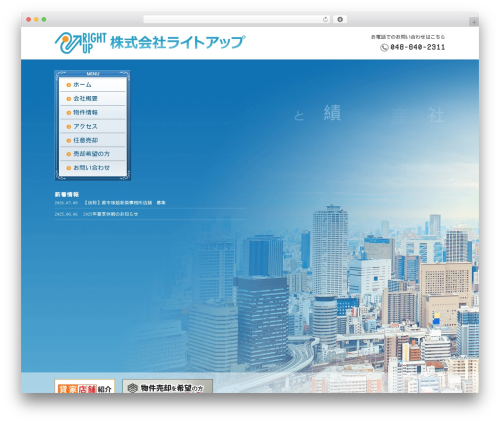
Task: Click the 048-840-2311 phone number
Action: tap(417, 47)
